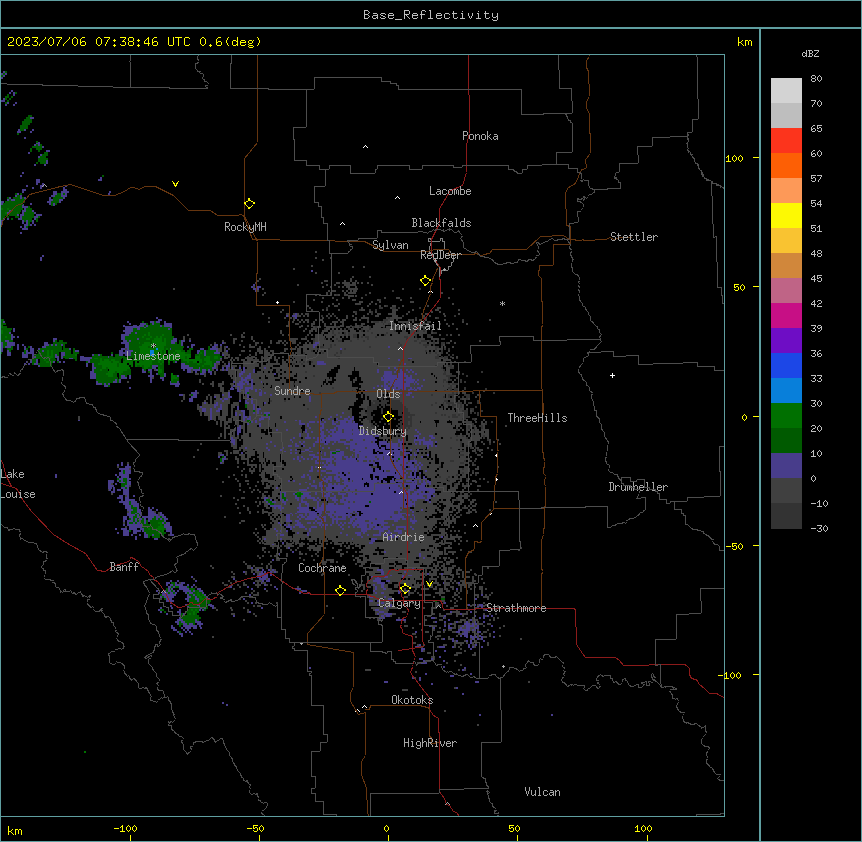Click the yellow V marker northwest of RockyMH
Viewport: 862px width, 842px height.
[x=175, y=184]
